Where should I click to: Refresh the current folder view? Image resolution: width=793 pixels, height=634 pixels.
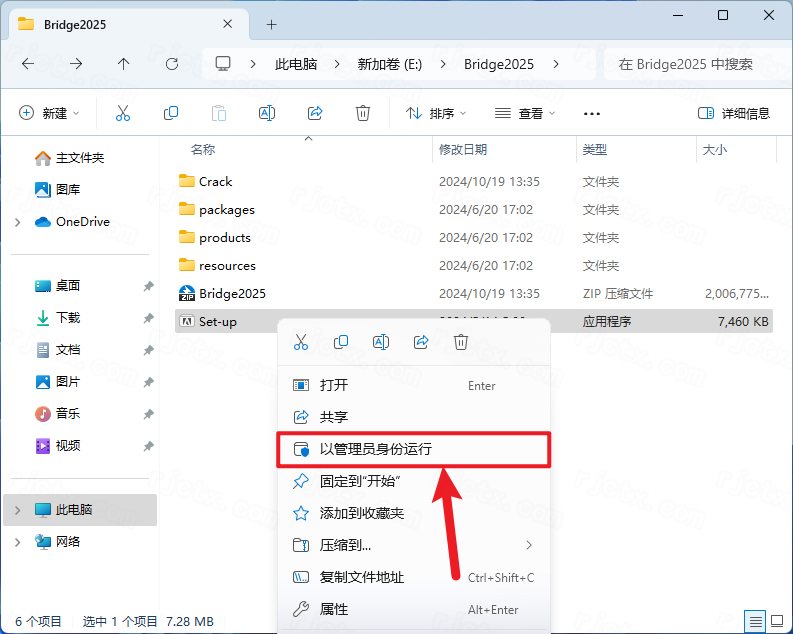pos(172,64)
